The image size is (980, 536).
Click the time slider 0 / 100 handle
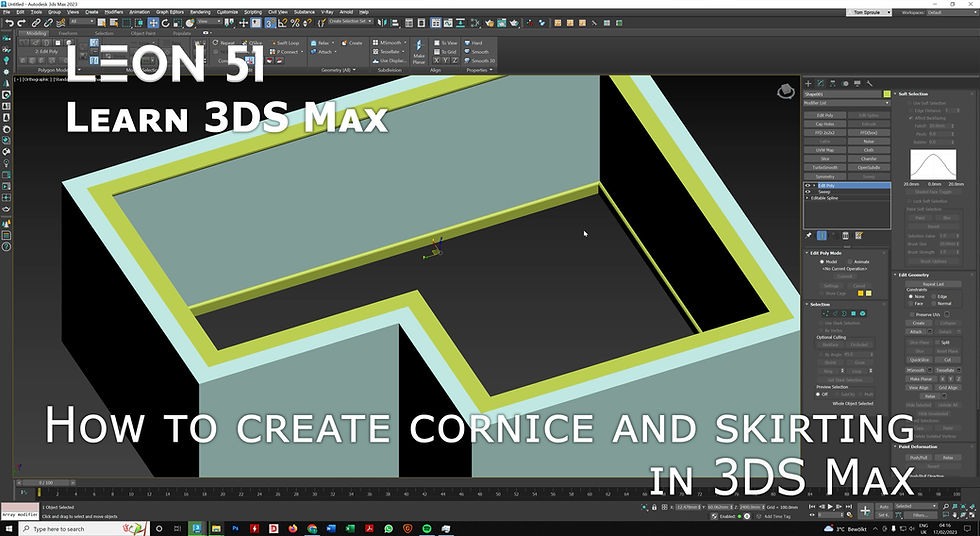pos(46,482)
